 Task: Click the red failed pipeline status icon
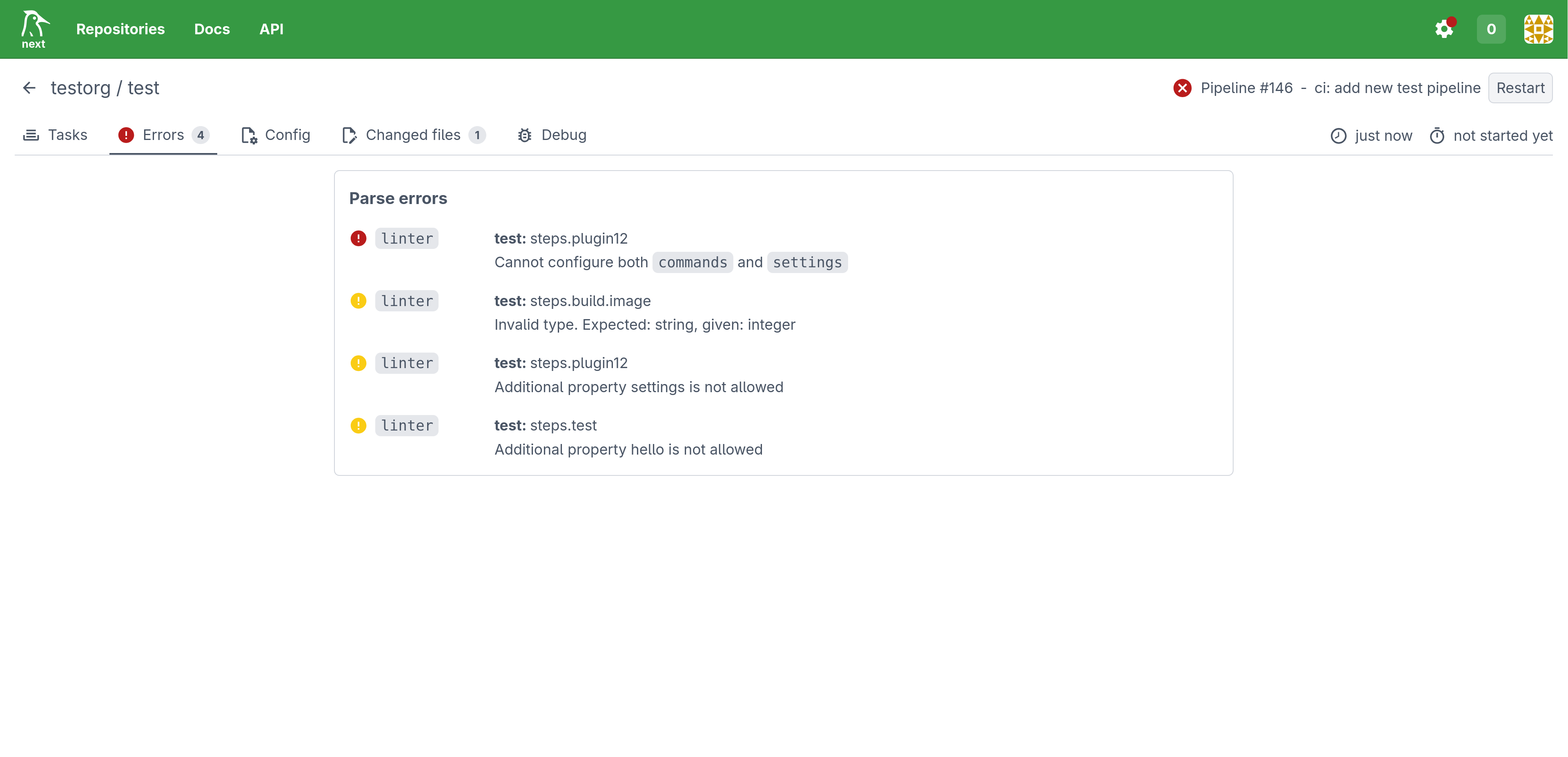coord(1182,88)
